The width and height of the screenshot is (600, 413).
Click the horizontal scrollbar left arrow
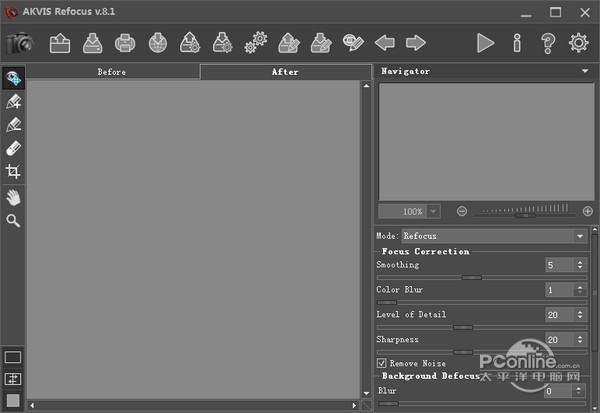click(x=32, y=405)
